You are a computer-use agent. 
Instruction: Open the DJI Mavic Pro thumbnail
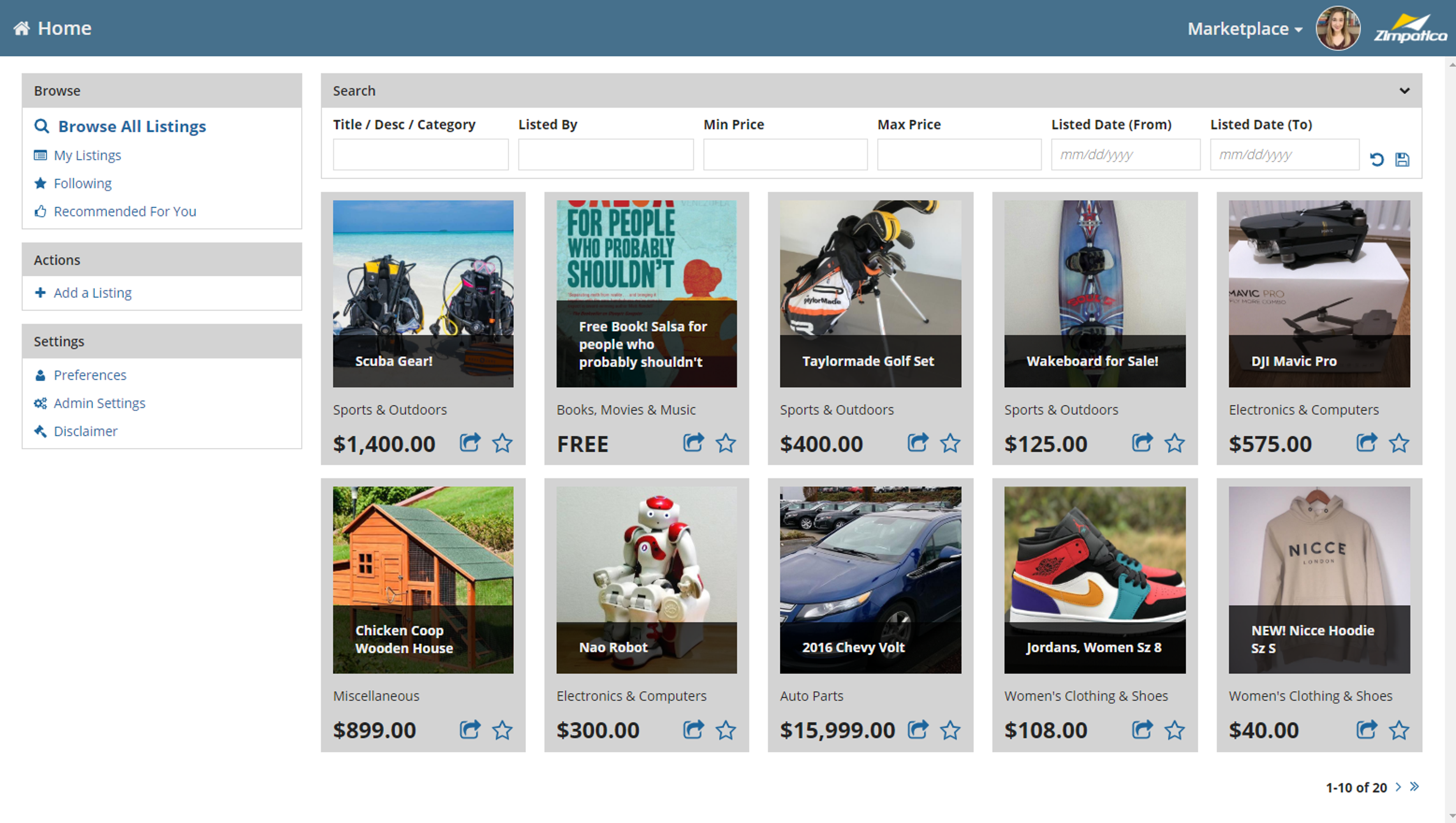click(x=1319, y=294)
